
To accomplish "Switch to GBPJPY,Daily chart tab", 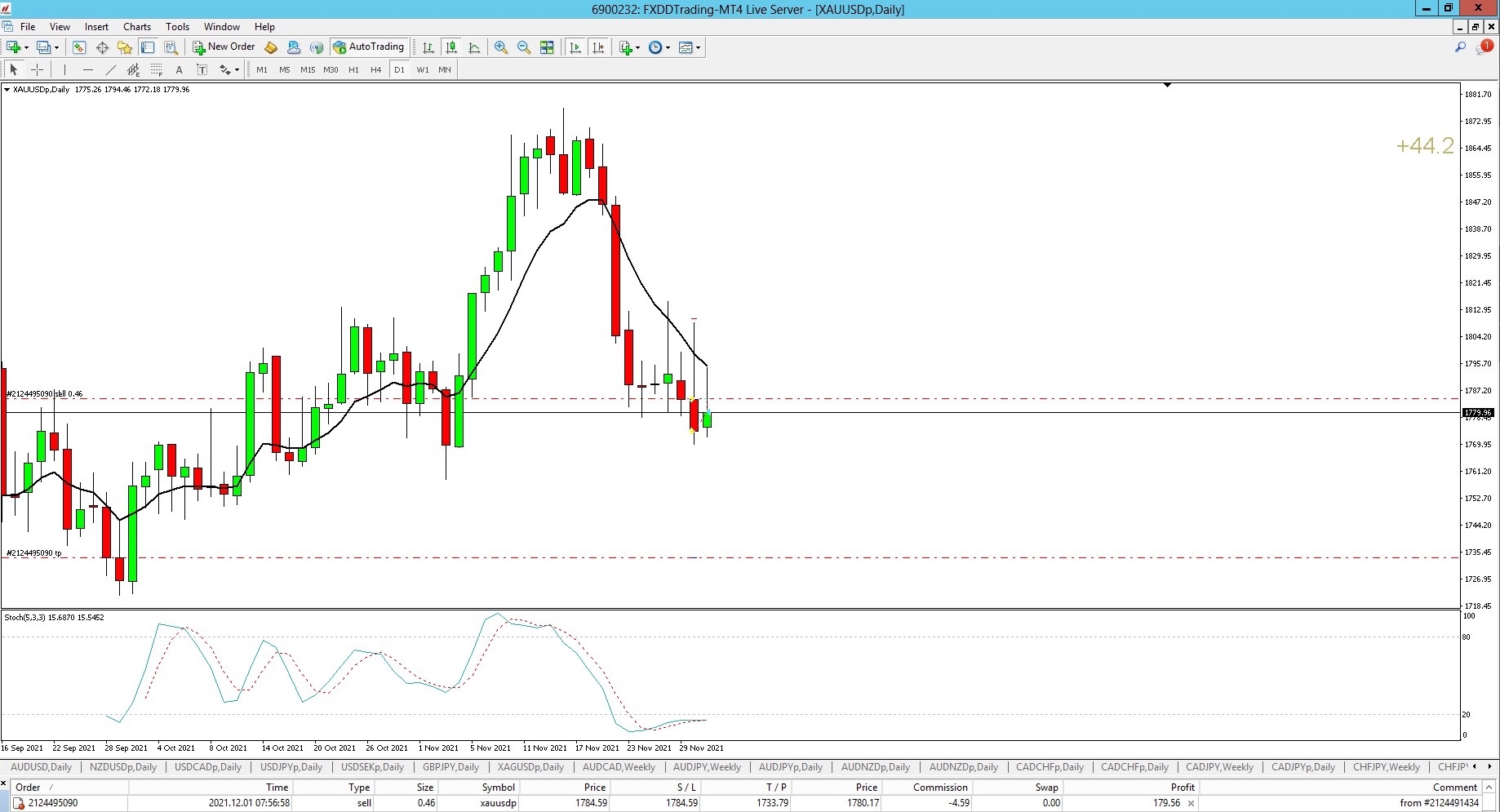I will pos(450,767).
